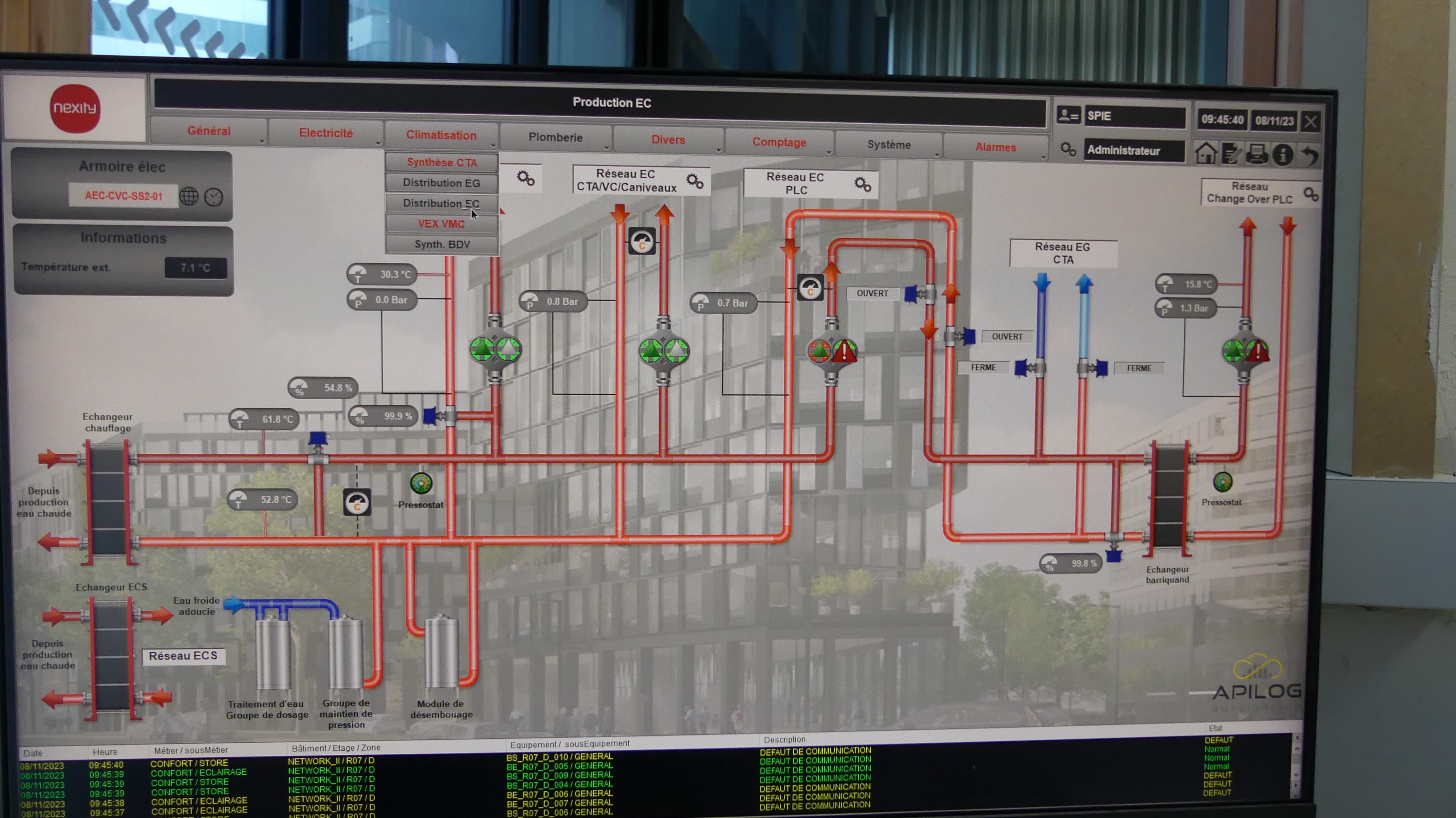Open the clock schedule icon in Armoire élec
1456x818 pixels.
214,197
